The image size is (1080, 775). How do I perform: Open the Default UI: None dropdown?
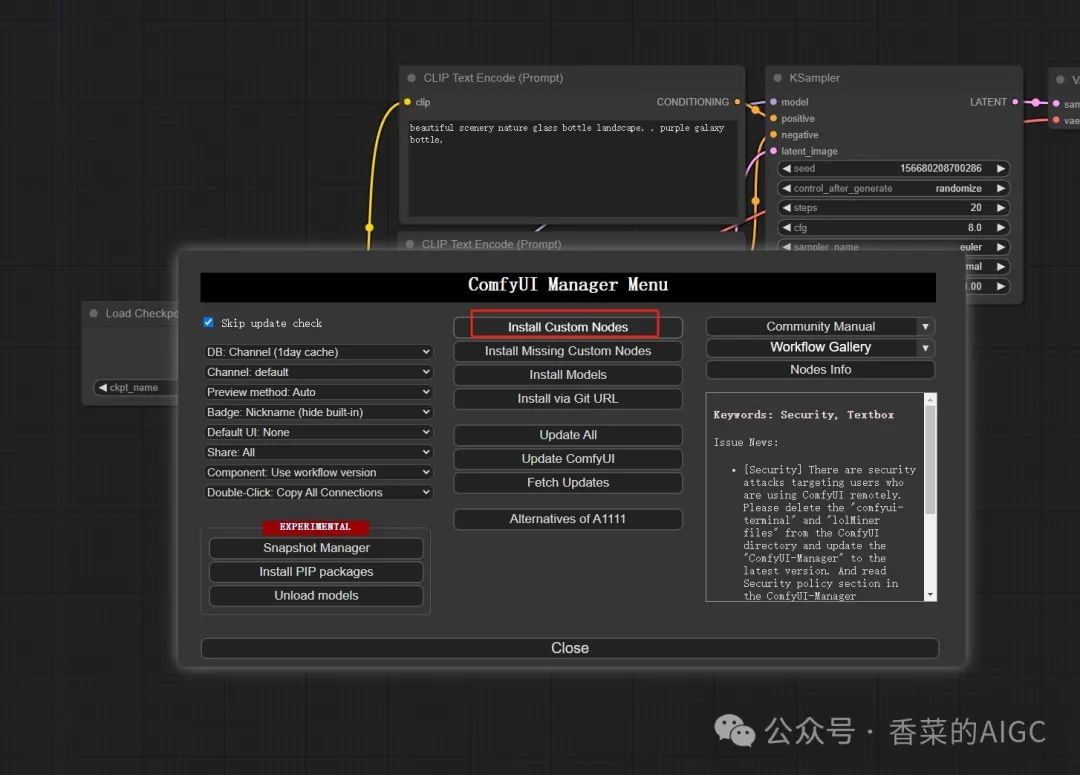click(x=318, y=432)
